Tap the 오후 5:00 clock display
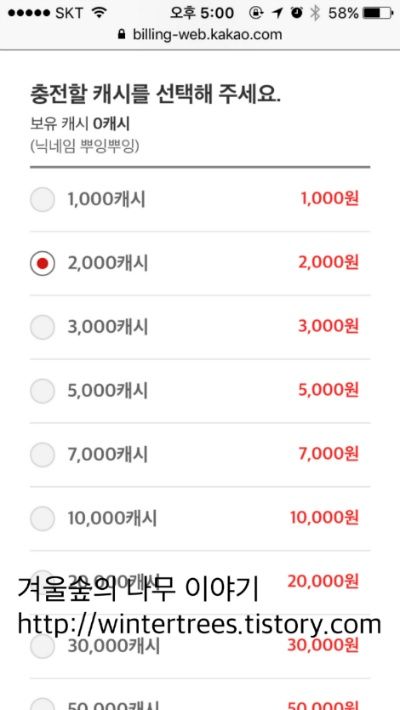 (x=202, y=13)
